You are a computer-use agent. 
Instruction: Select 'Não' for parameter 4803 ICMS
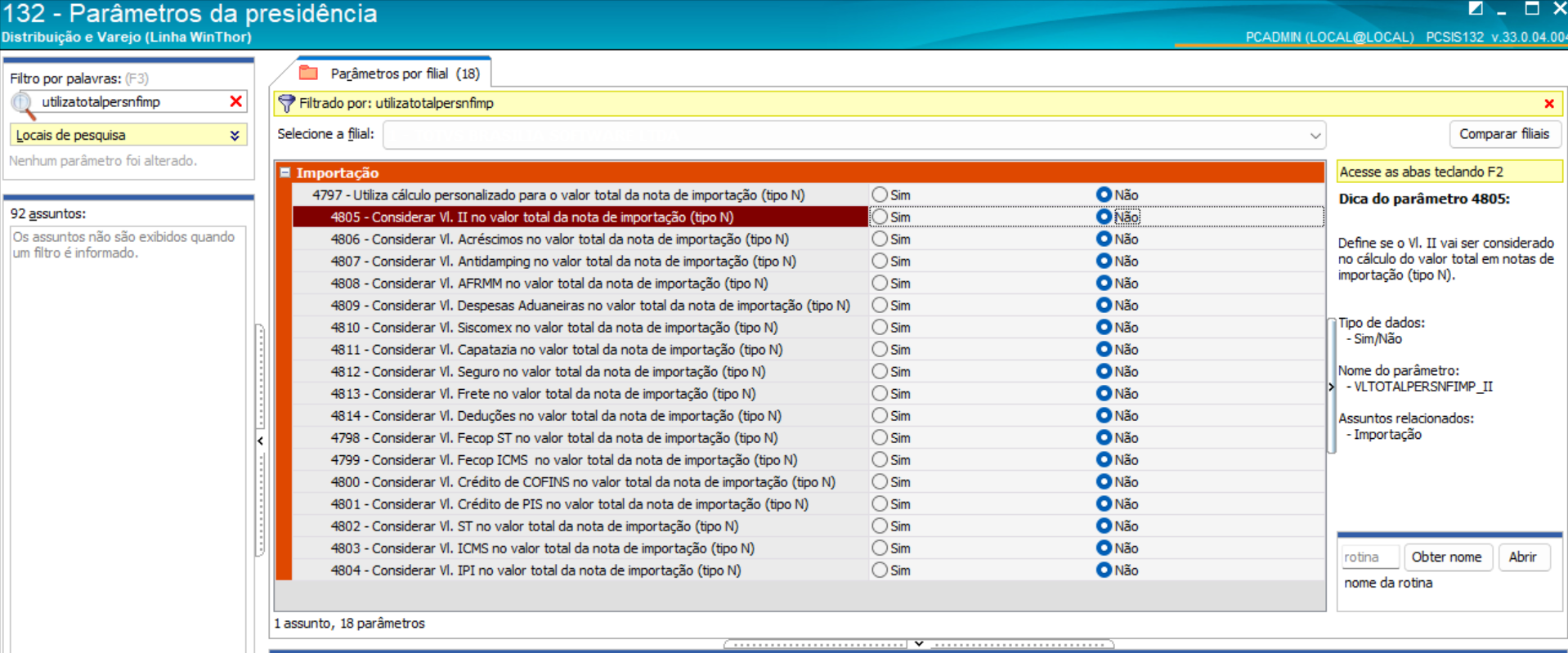coord(1104,548)
